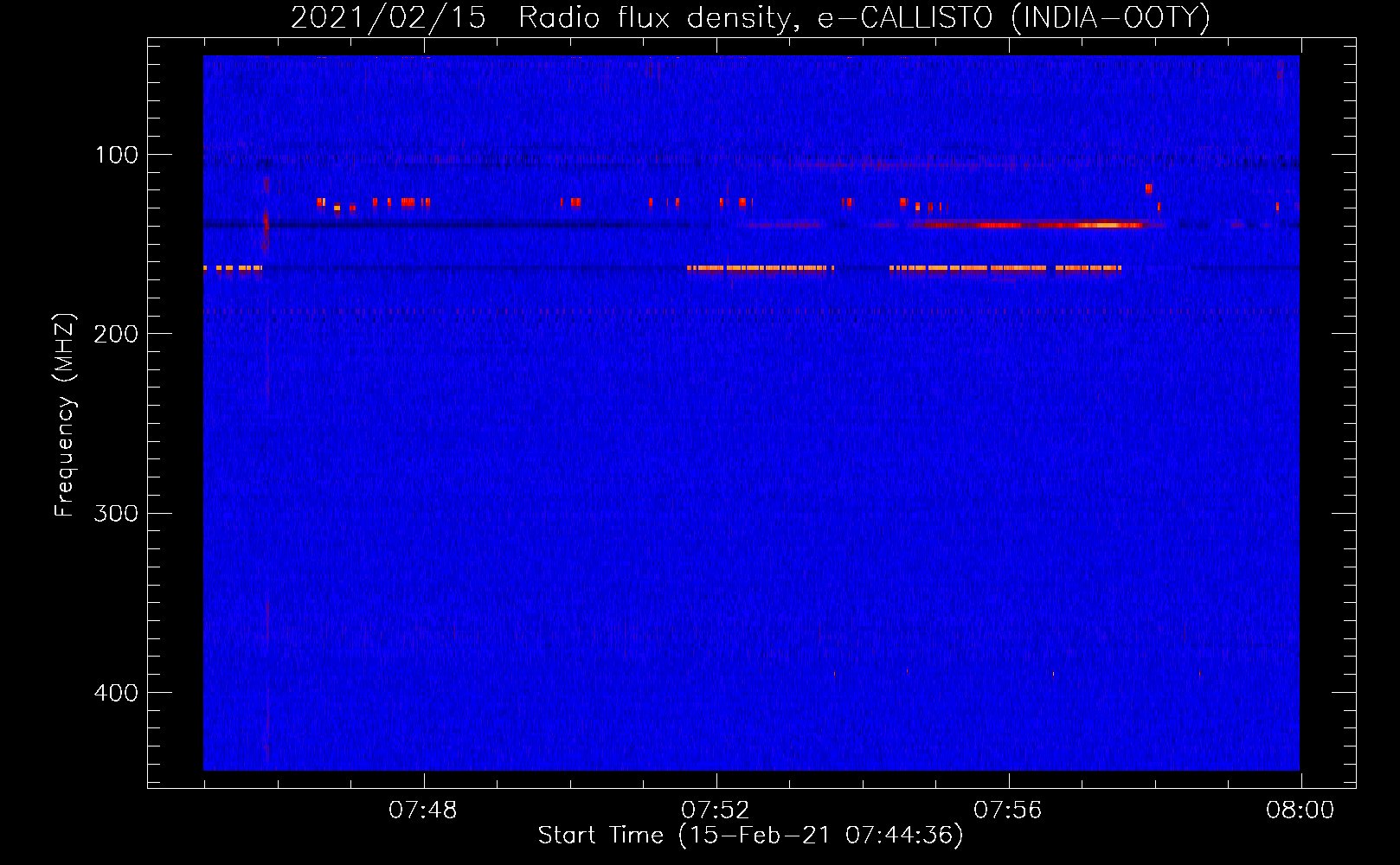Click the 07:56 time tick label
The height and width of the screenshot is (865, 1400).
click(1007, 811)
